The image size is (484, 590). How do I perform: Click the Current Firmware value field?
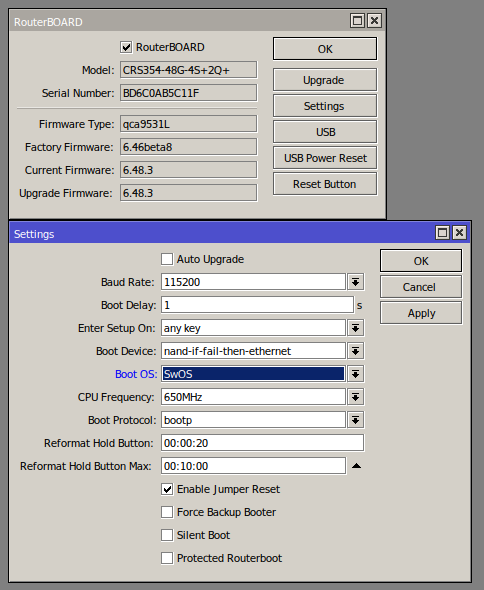[x=189, y=170]
